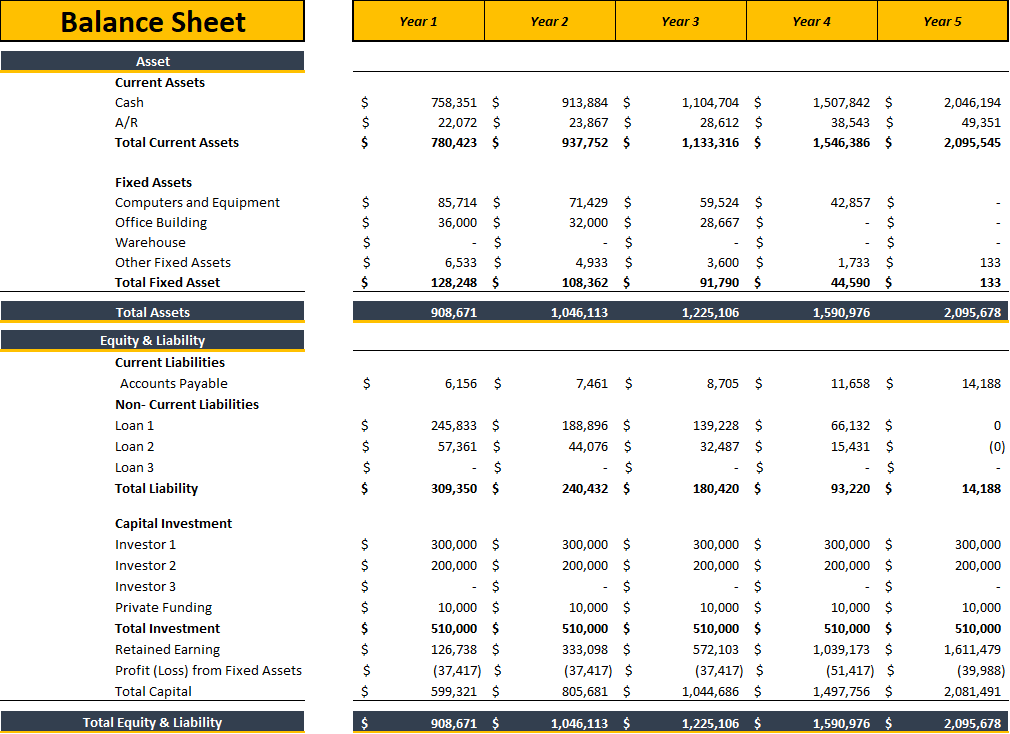Viewport: 1010px width, 734px height.
Task: Click the Warehouse row label
Action: pos(150,242)
